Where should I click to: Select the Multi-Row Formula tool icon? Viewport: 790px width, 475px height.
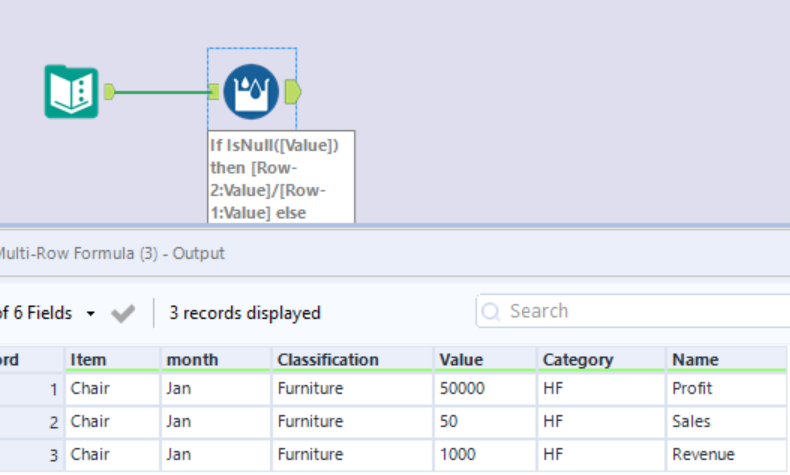tap(250, 92)
